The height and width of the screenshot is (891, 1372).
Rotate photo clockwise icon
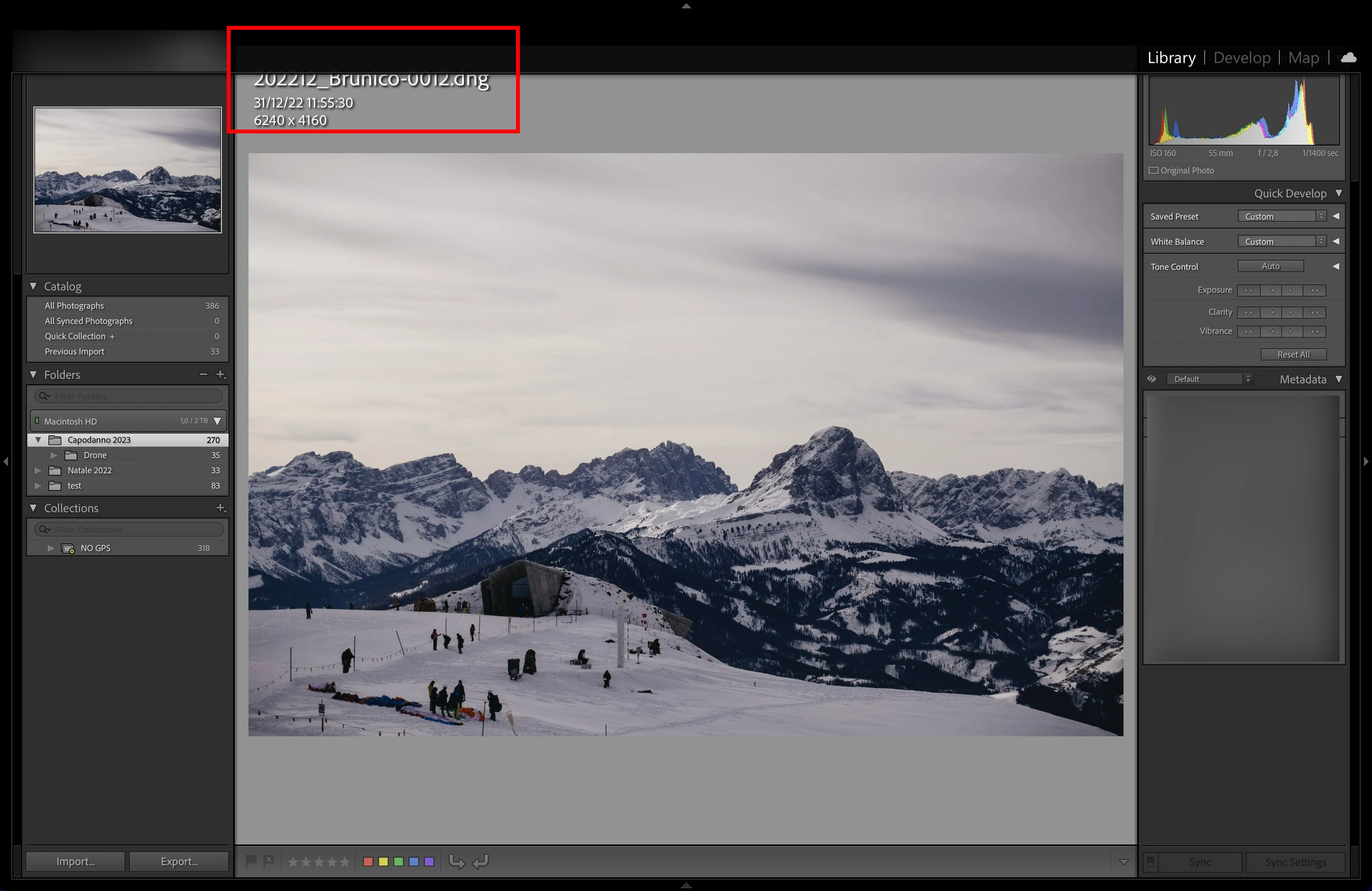[x=481, y=861]
